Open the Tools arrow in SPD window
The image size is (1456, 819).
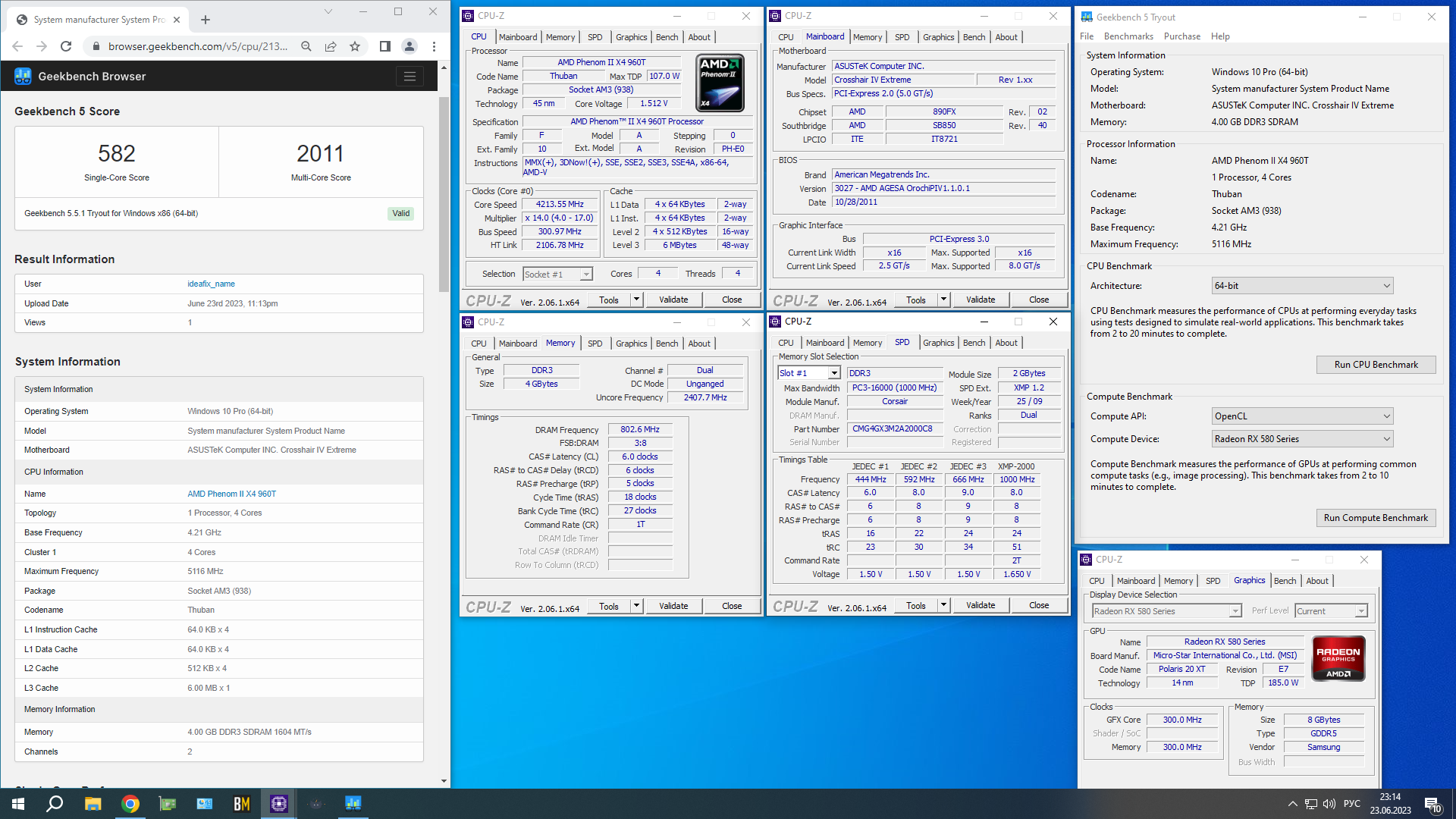[x=944, y=605]
